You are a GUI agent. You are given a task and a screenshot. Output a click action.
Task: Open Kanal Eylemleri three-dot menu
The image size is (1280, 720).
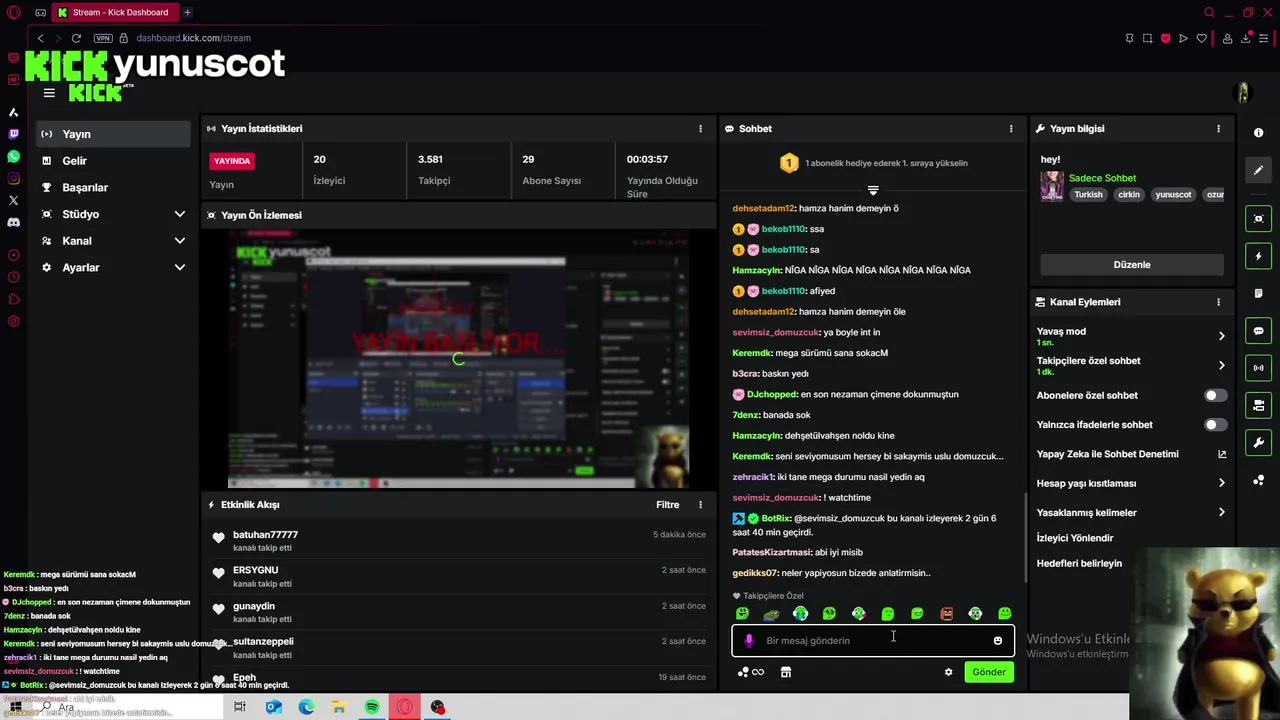(1218, 302)
